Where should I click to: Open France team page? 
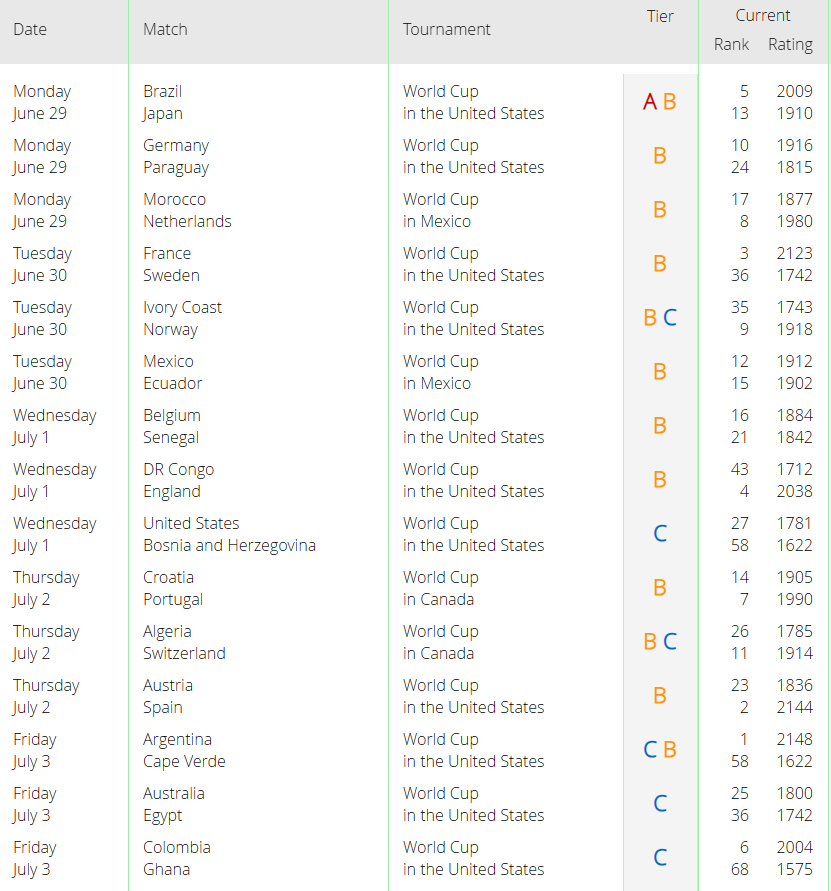(x=167, y=253)
